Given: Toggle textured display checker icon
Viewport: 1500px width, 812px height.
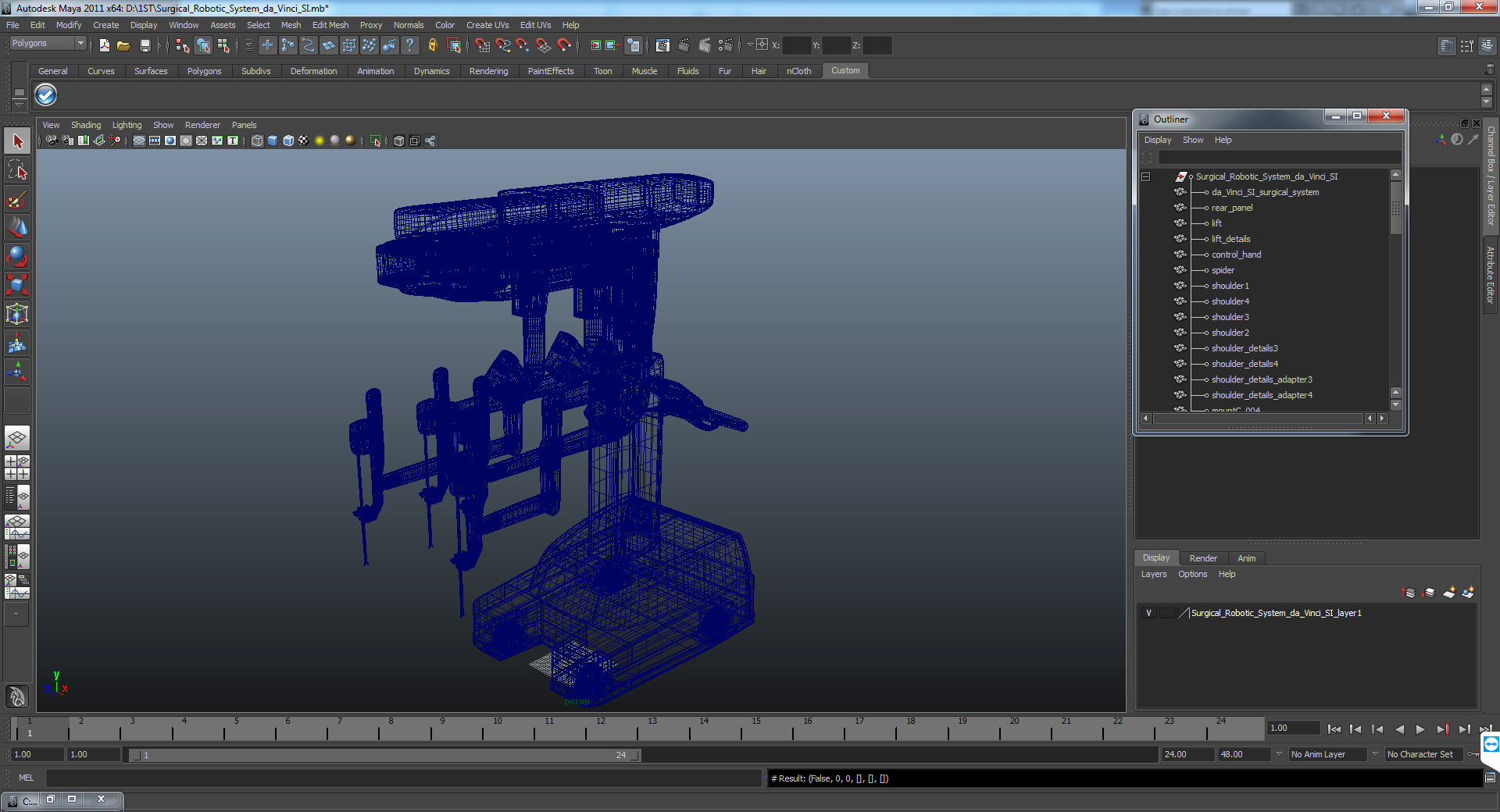Looking at the screenshot, I should pos(304,141).
